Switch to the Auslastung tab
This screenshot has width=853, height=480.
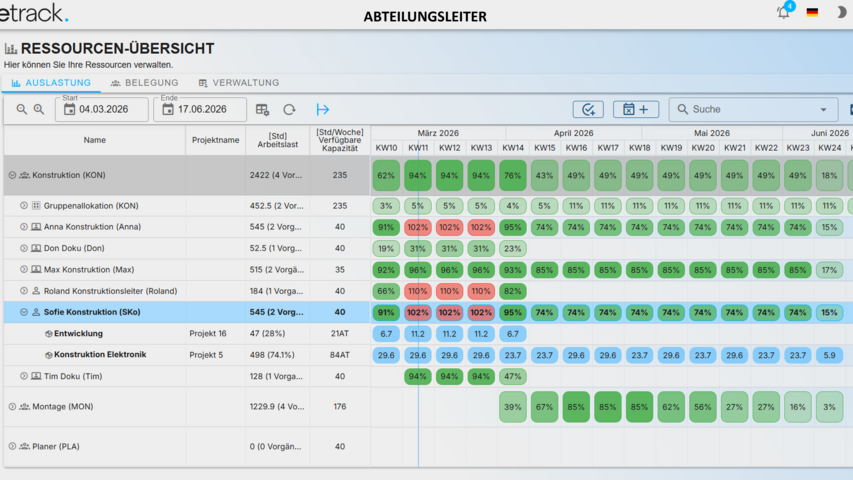(x=51, y=83)
